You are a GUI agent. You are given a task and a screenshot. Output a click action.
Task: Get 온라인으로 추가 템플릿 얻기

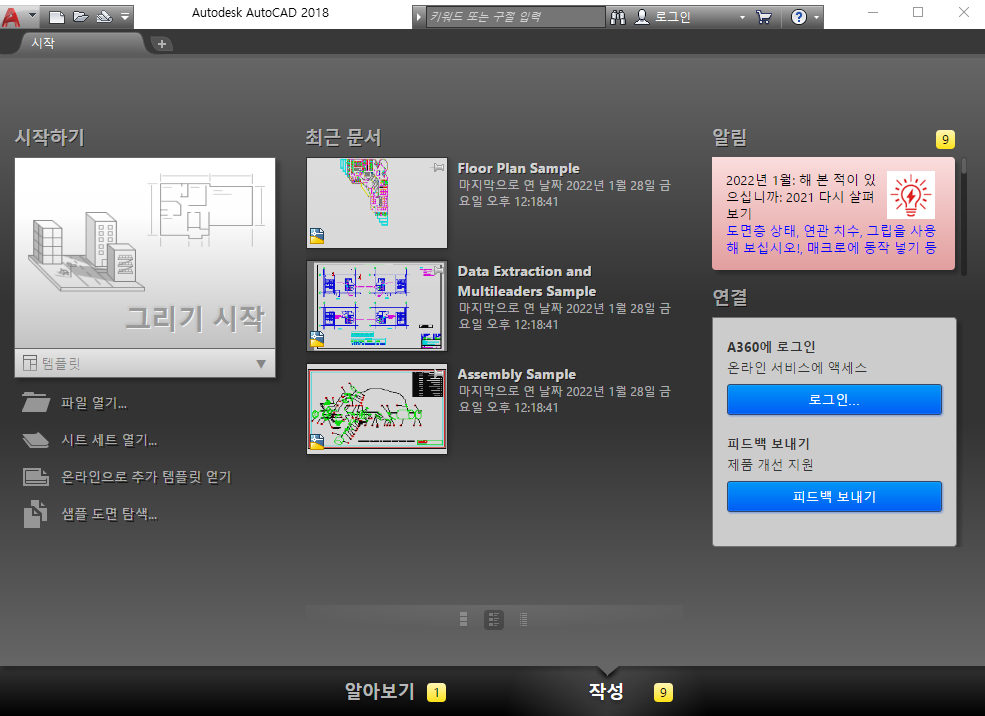pos(146,477)
